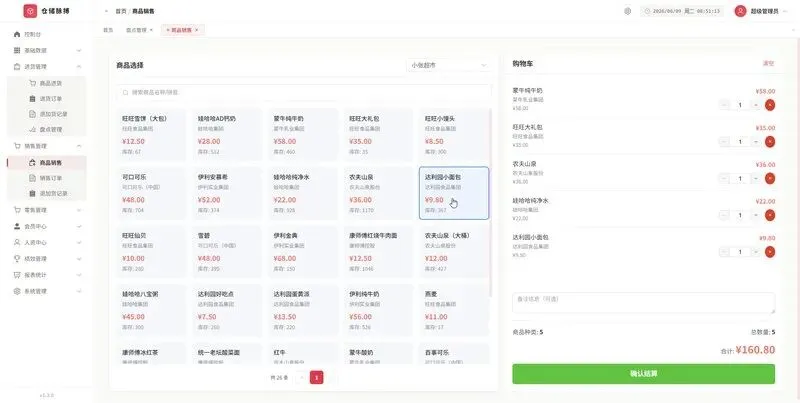800x403 pixels.
Task: Open 报表统计 report icon in sidebar
Action: [17, 275]
